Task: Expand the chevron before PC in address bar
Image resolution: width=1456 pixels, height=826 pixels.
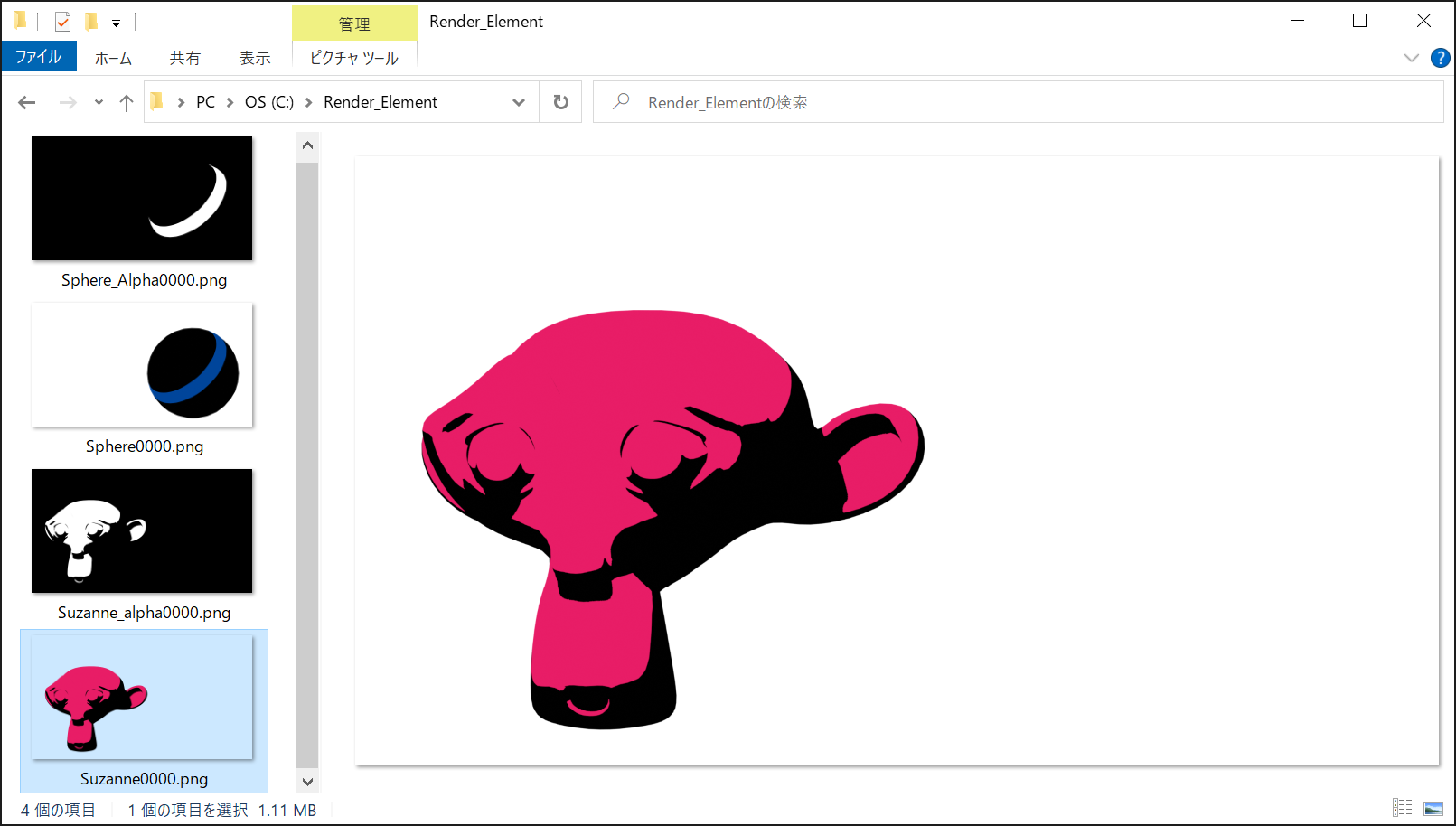Action: 181,102
